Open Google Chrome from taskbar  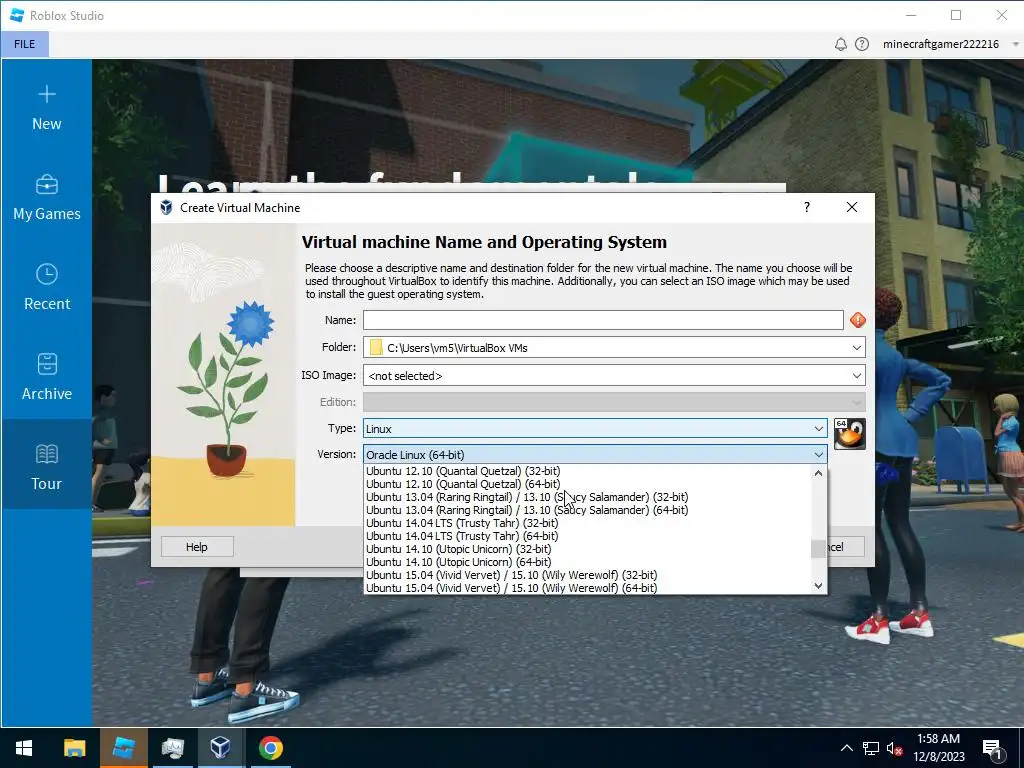click(270, 748)
